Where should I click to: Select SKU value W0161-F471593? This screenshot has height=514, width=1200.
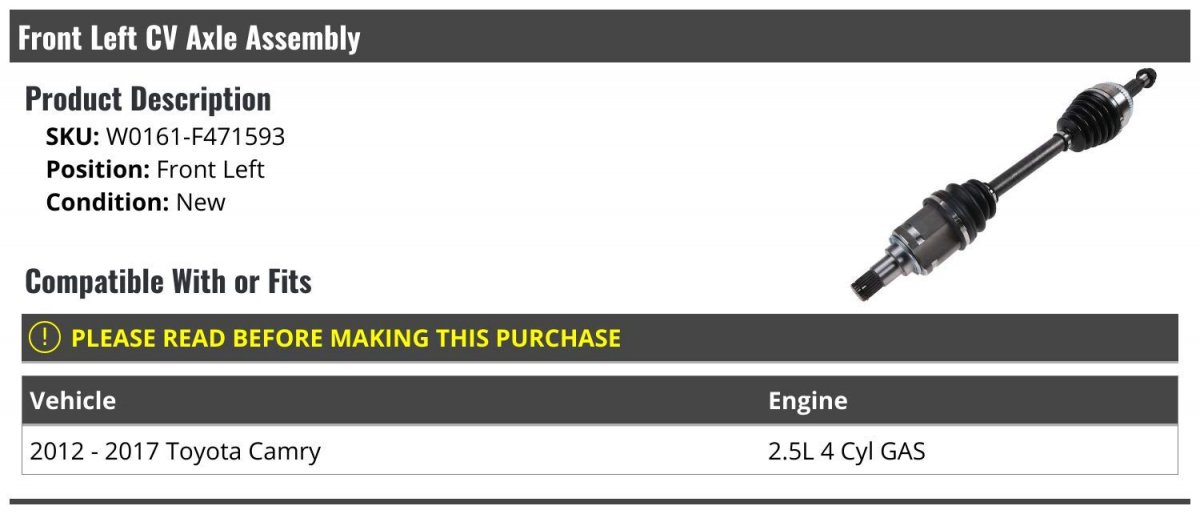tap(195, 137)
